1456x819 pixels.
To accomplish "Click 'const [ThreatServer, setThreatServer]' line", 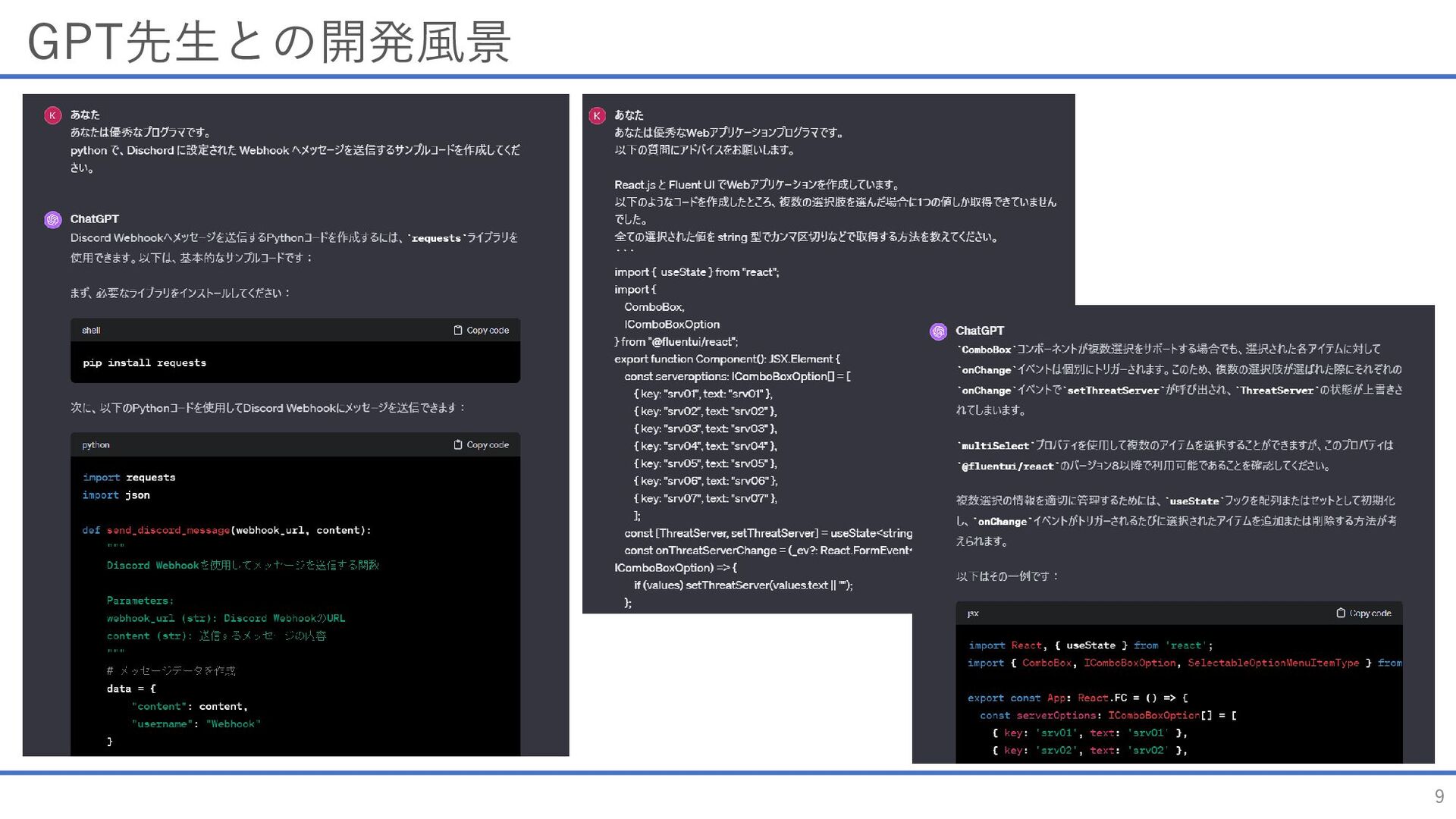I will click(768, 534).
